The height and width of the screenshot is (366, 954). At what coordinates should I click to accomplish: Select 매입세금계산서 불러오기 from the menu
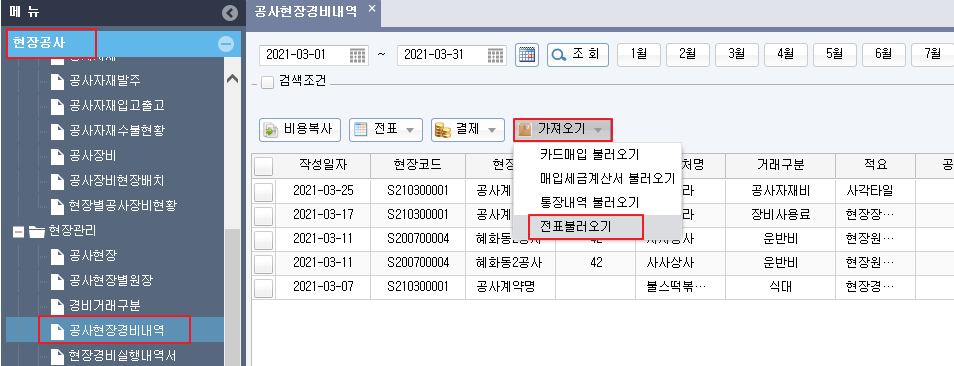(607, 179)
